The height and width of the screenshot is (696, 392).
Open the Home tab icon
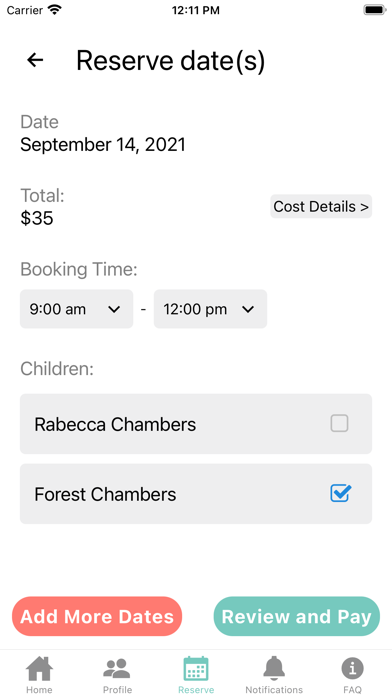click(x=39, y=668)
